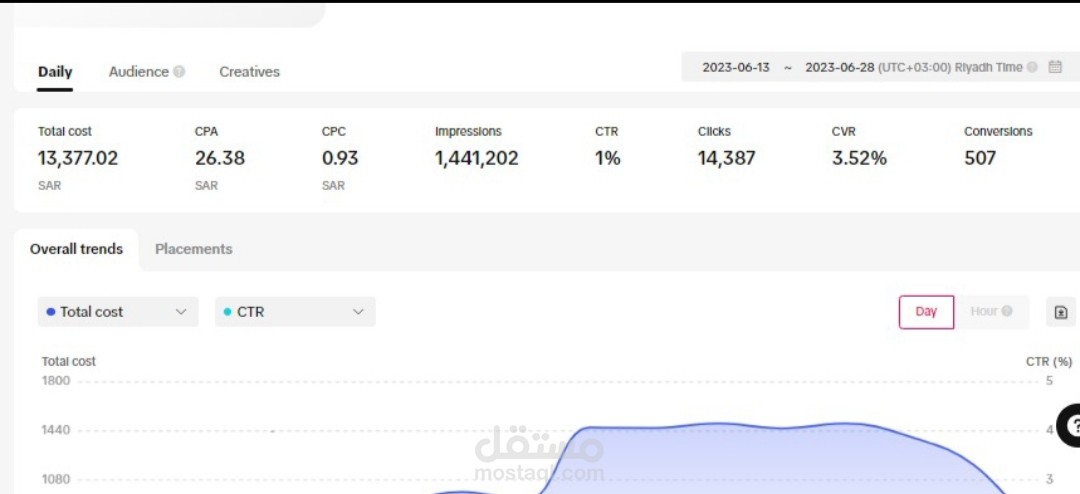
Task: Switch to the Daily tab
Action: [55, 72]
